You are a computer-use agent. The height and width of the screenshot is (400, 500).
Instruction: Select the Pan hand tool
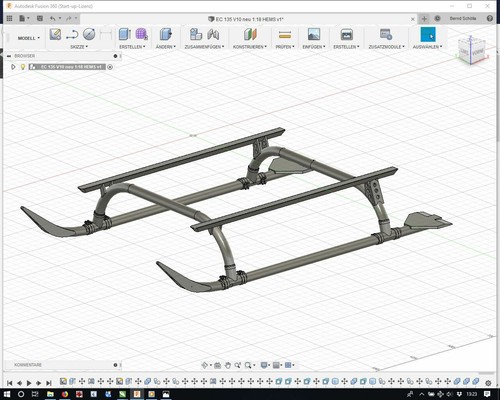click(228, 365)
